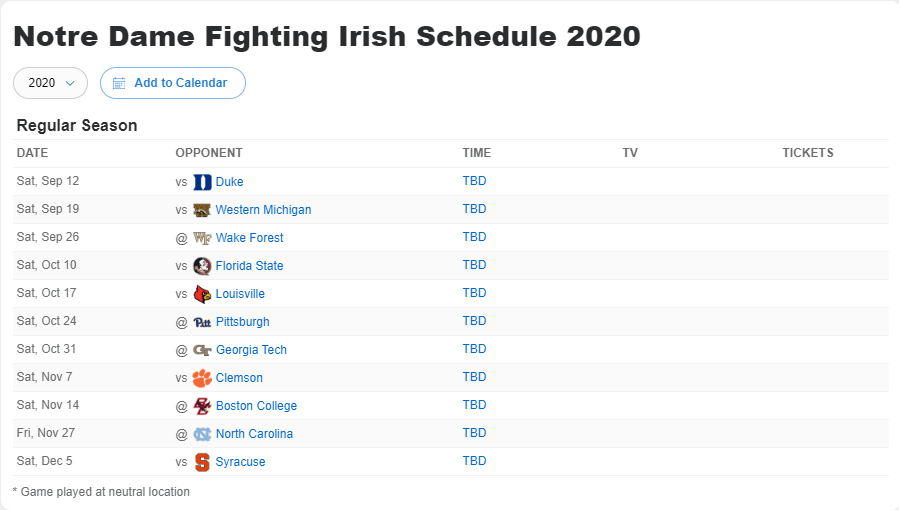Open the Clemson team link
The height and width of the screenshot is (510, 899).
coord(239,378)
